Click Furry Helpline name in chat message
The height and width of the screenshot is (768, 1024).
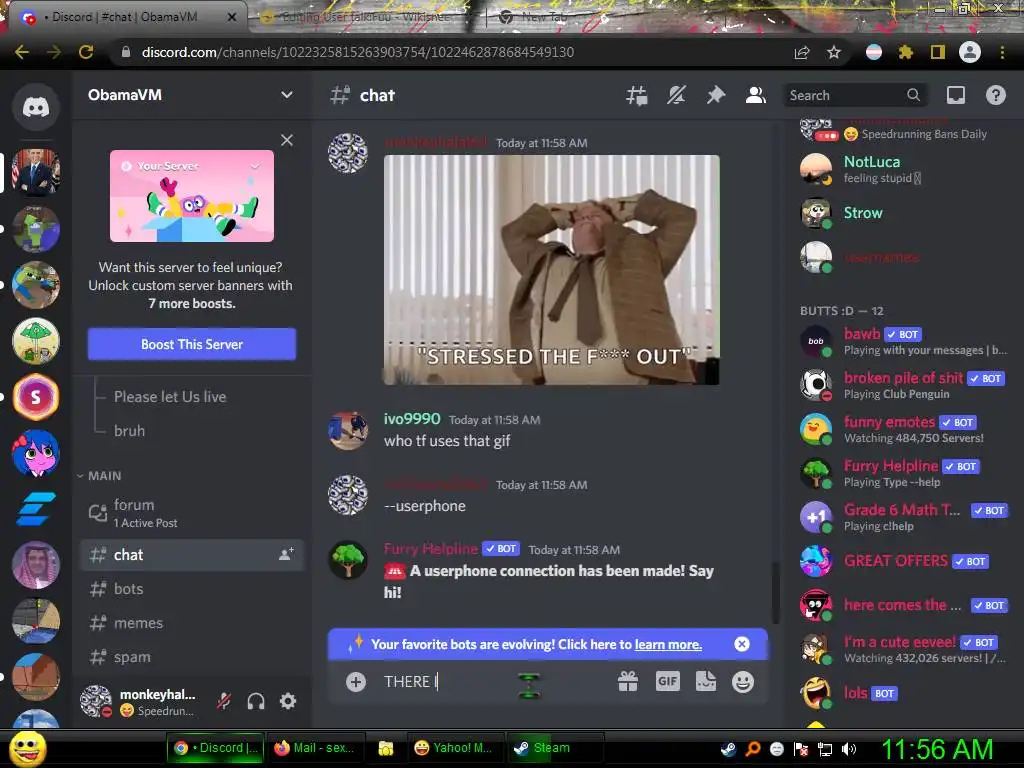pos(431,549)
